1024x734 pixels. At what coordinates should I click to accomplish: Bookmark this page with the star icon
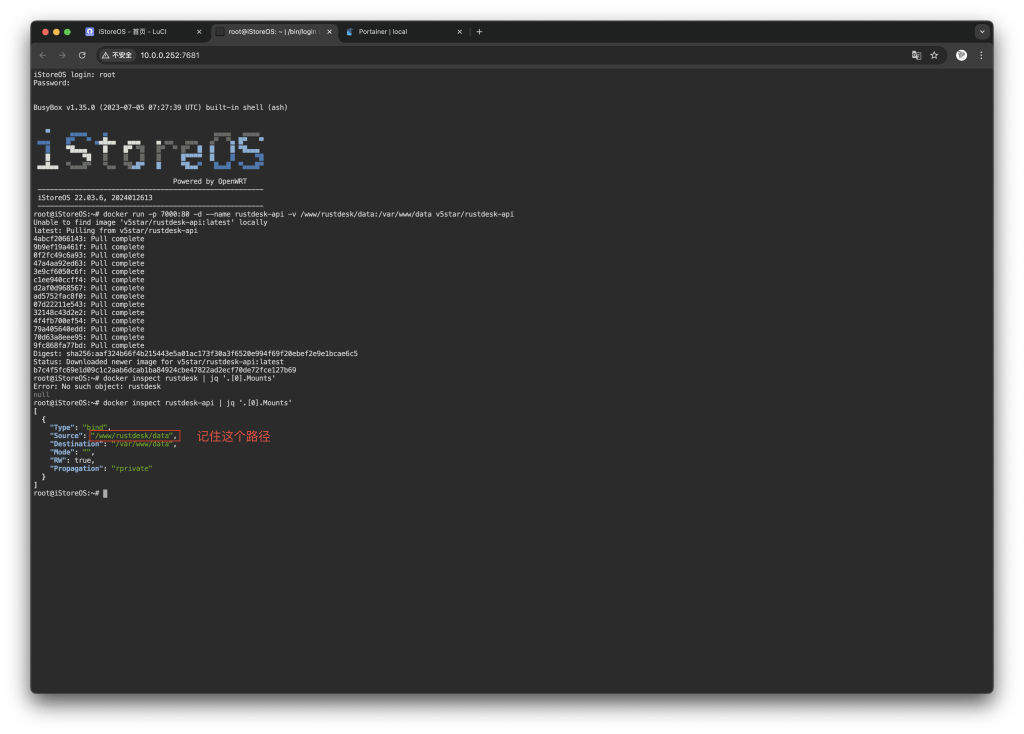934,55
